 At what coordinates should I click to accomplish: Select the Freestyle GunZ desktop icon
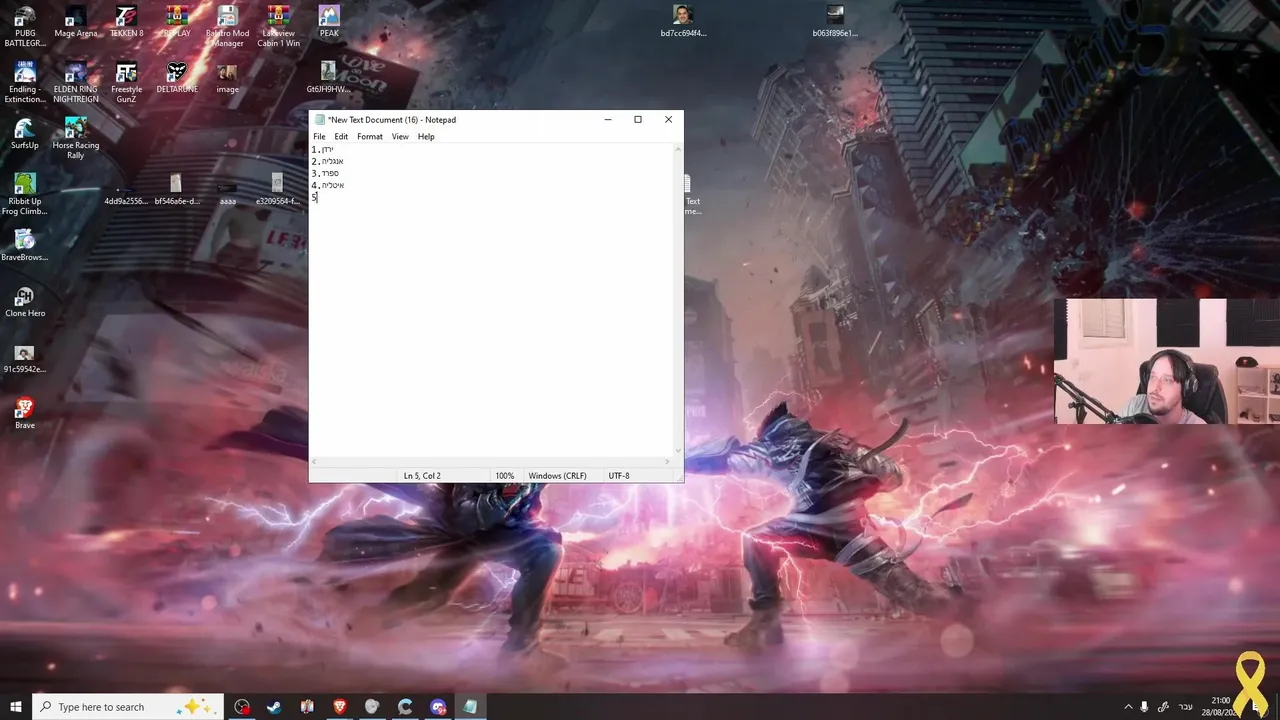coord(126,82)
